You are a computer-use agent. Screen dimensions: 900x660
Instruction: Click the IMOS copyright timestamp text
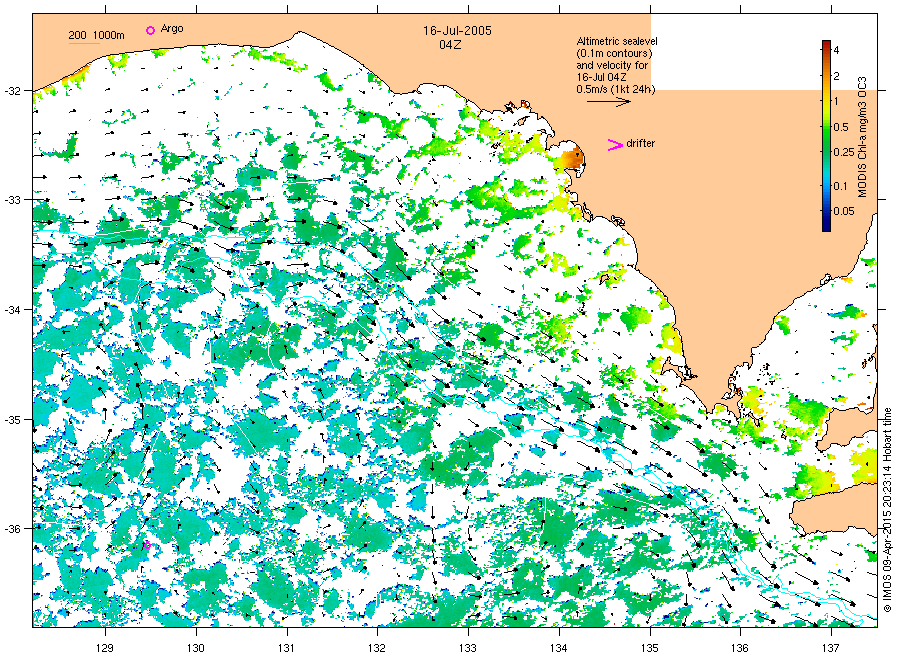(x=887, y=510)
